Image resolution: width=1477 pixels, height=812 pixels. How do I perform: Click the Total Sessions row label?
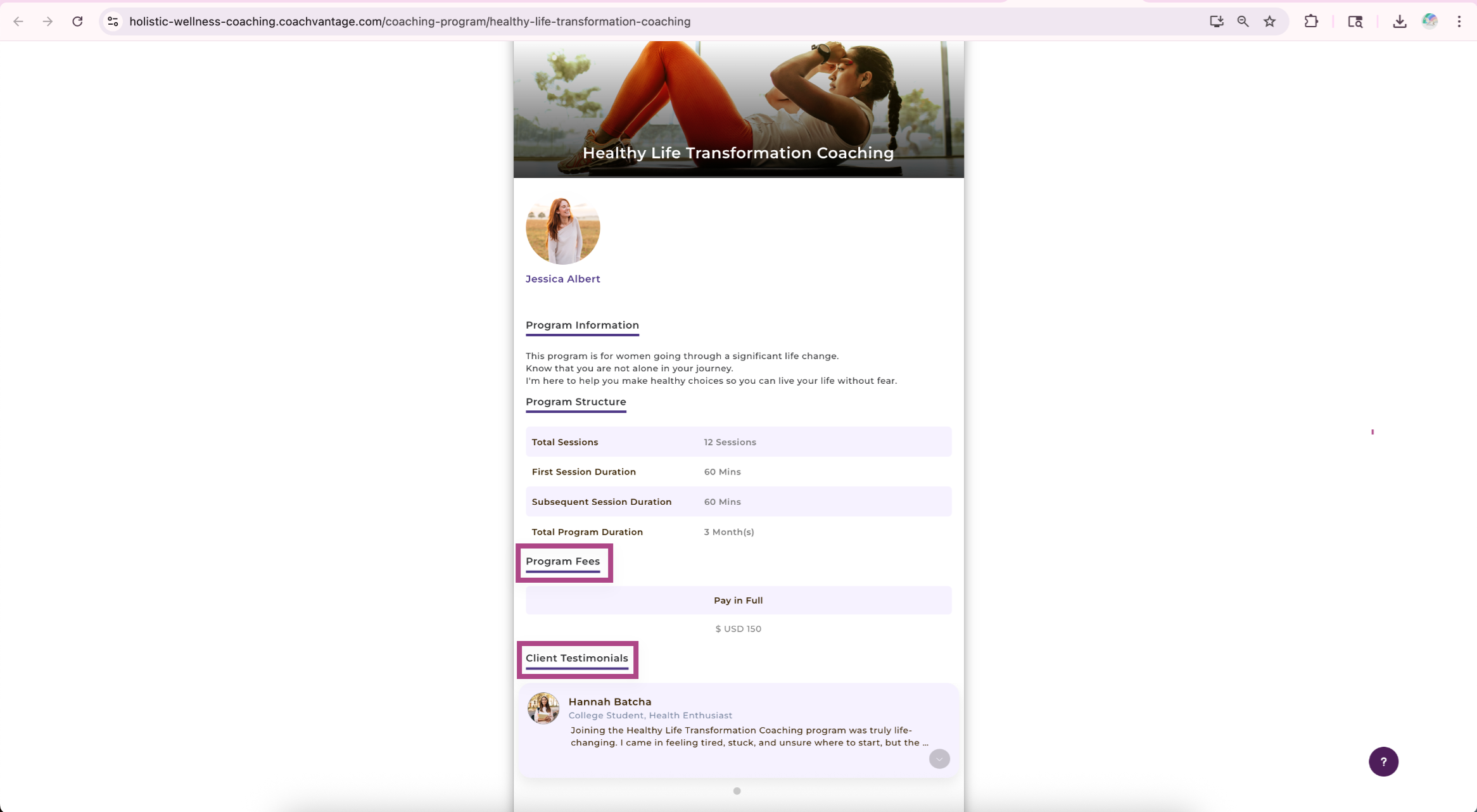pyautogui.click(x=565, y=442)
